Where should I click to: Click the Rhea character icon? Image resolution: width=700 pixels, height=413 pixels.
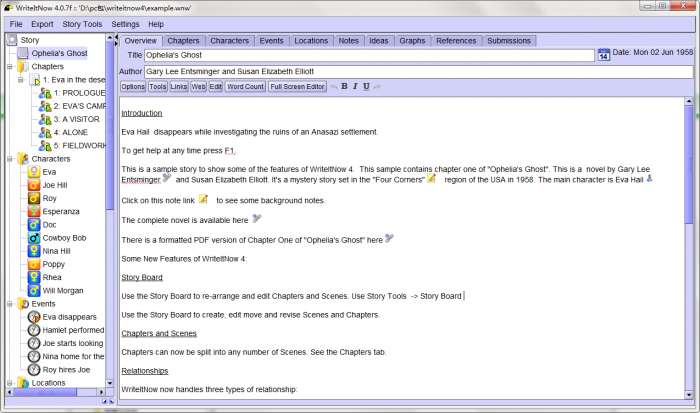point(34,277)
